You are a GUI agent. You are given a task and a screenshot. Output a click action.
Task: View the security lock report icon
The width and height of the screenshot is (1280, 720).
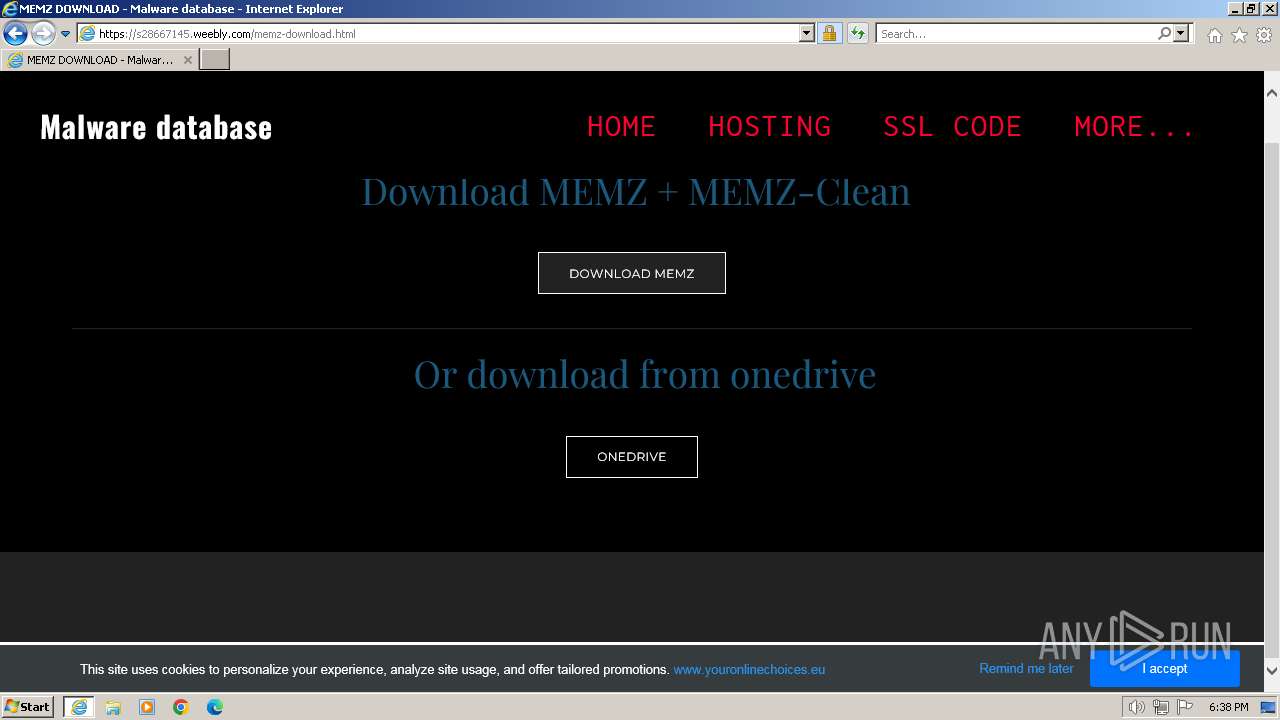829,34
